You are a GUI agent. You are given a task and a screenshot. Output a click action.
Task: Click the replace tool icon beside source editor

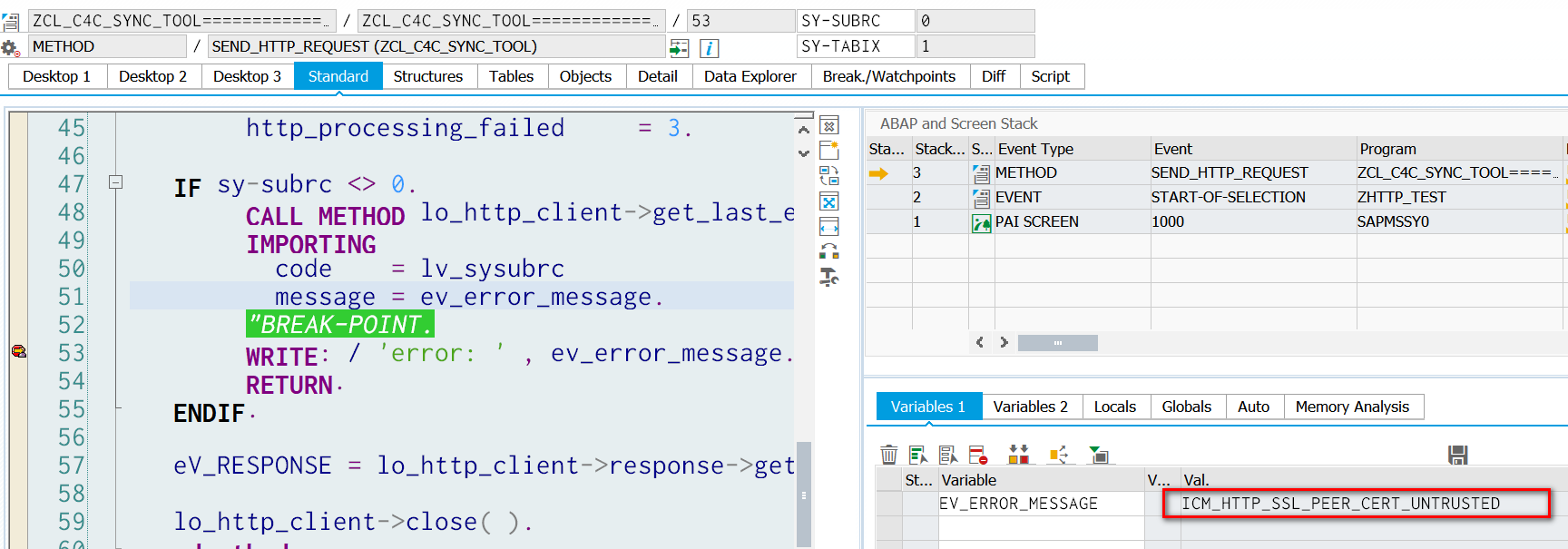[x=829, y=175]
